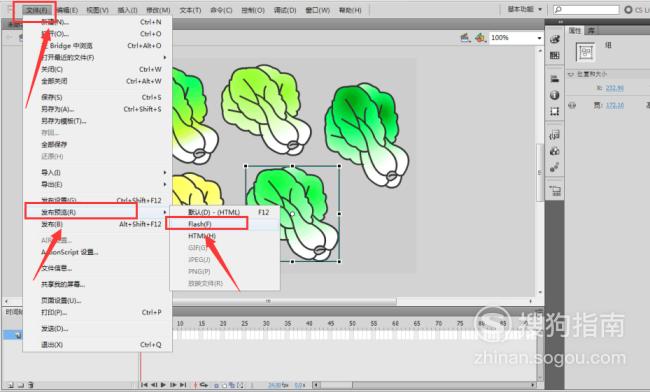Open the Swatches panel icon
Viewport: 650px width, 392px height.
(x=555, y=56)
